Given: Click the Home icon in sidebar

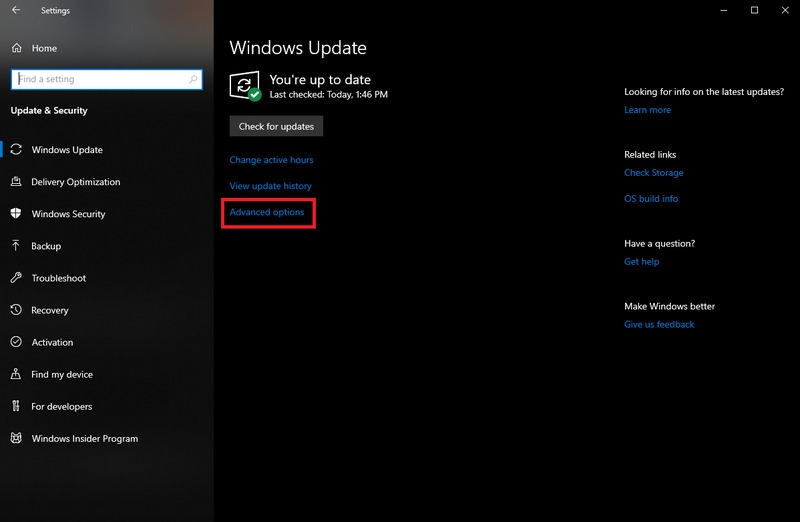Looking at the screenshot, I should coord(17,48).
